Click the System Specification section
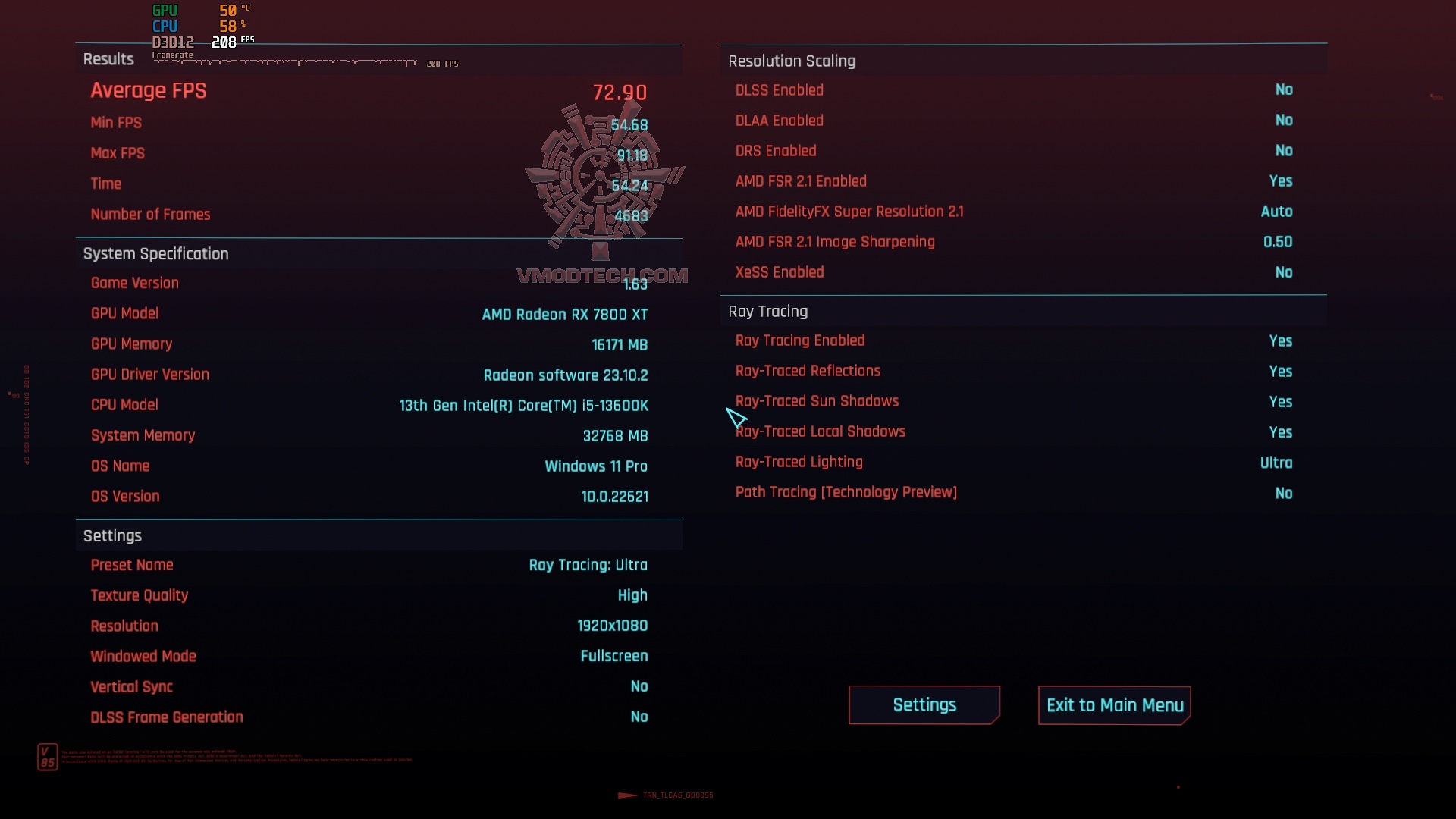 pyautogui.click(x=155, y=253)
